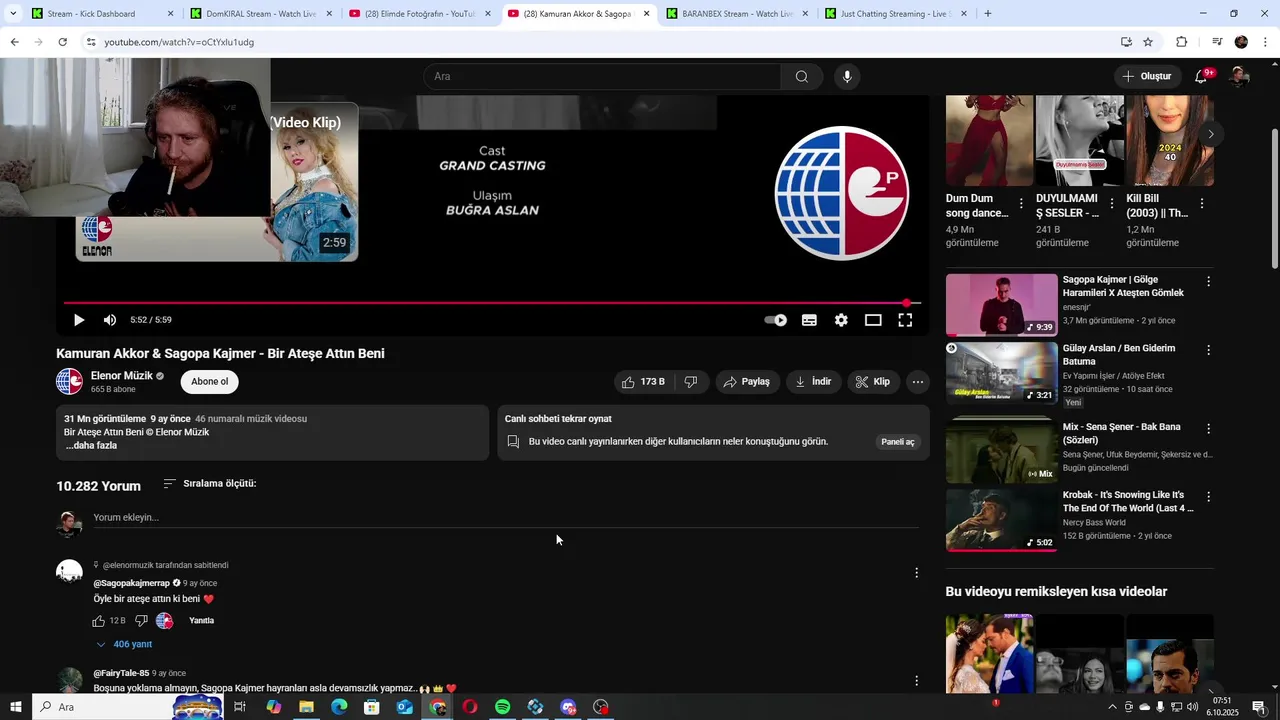
Task: Seek on the red video progress bar
Action: [x=492, y=303]
